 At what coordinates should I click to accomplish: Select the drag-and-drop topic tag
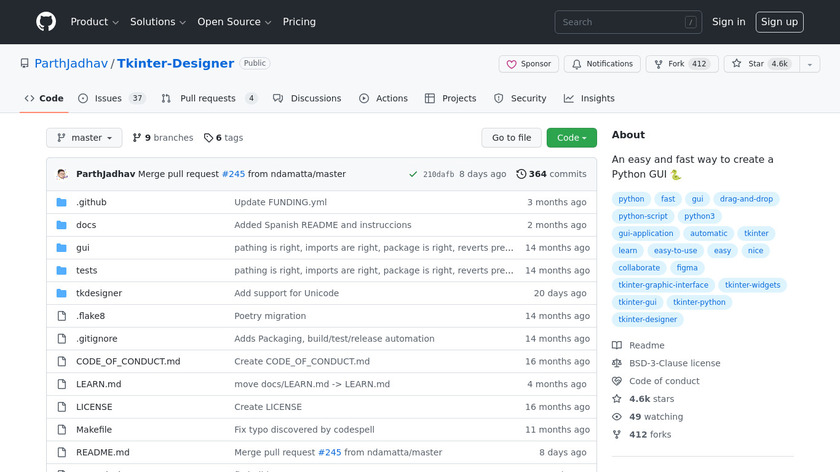coord(746,199)
